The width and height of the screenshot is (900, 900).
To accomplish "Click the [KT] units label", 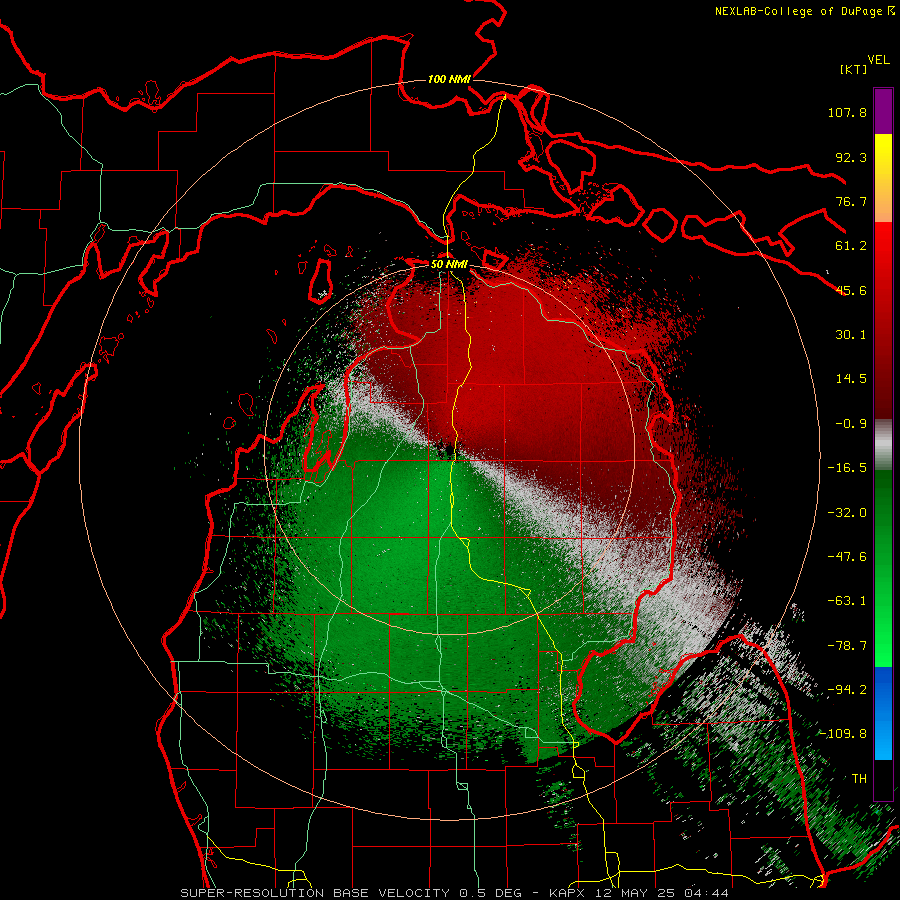I will point(854,69).
